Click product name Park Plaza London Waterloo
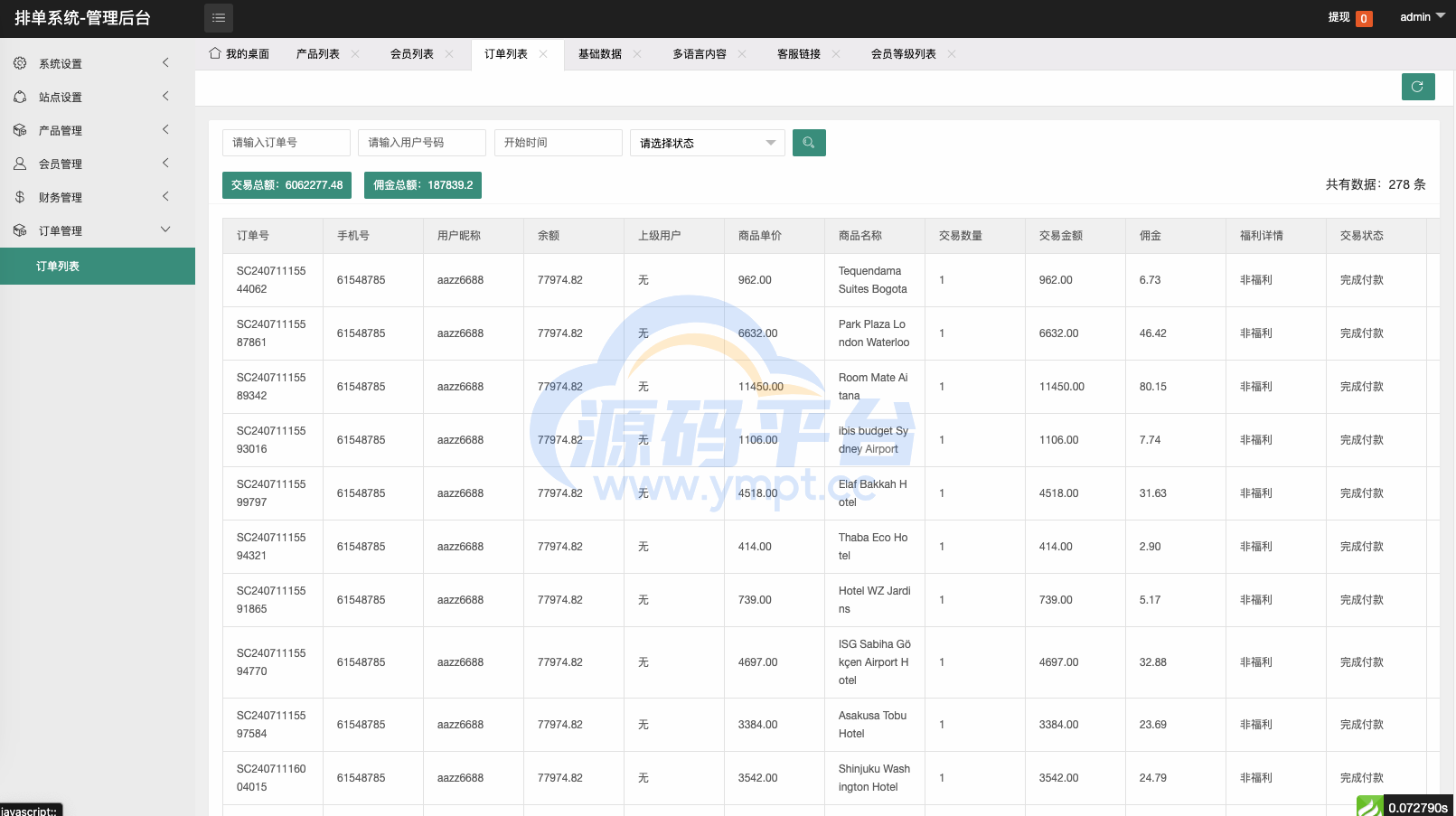 pyautogui.click(x=874, y=333)
